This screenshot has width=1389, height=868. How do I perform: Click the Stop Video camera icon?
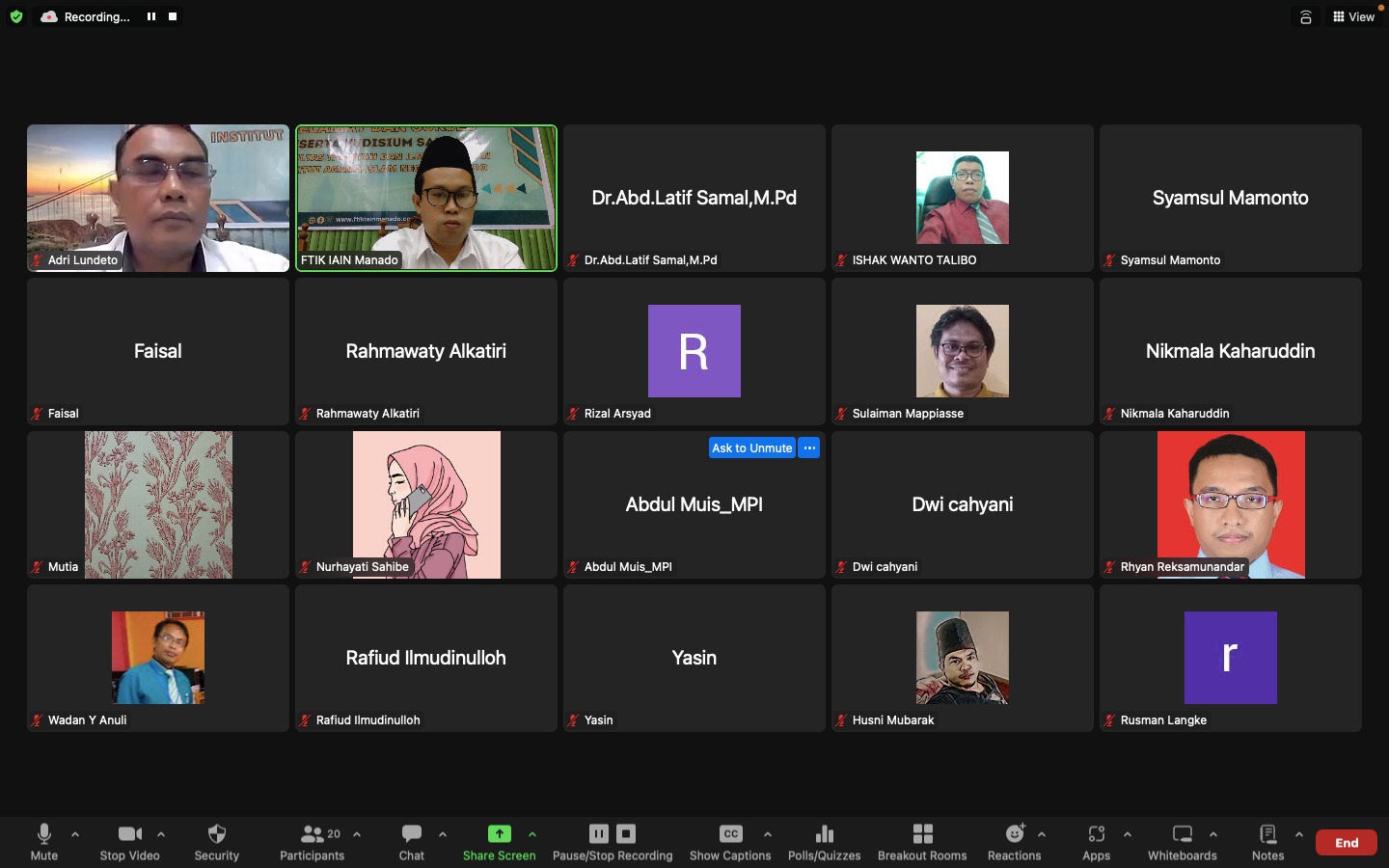coord(130,833)
